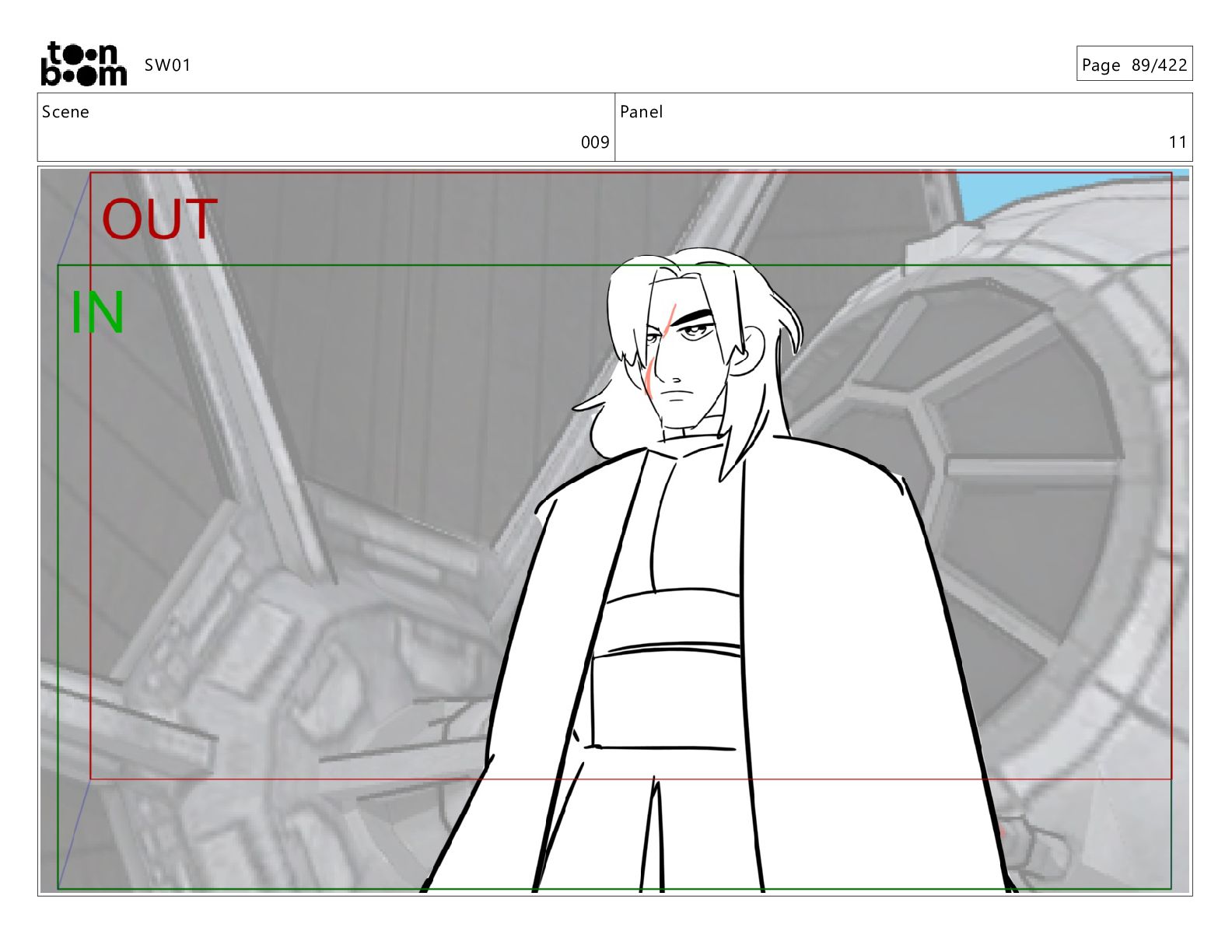1232x952 pixels.
Task: Click the Scene label text
Action: click(x=65, y=112)
